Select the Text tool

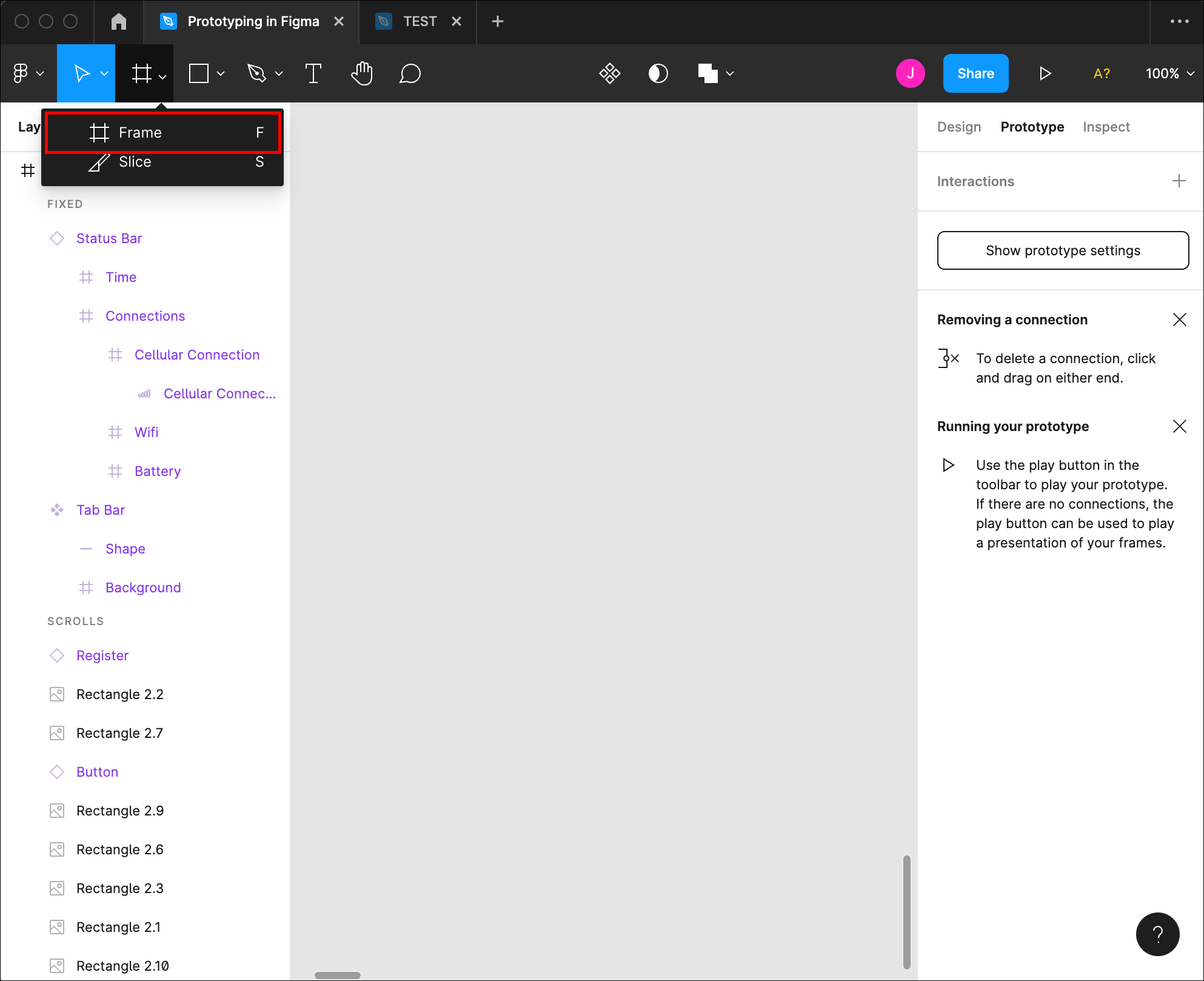tap(313, 73)
